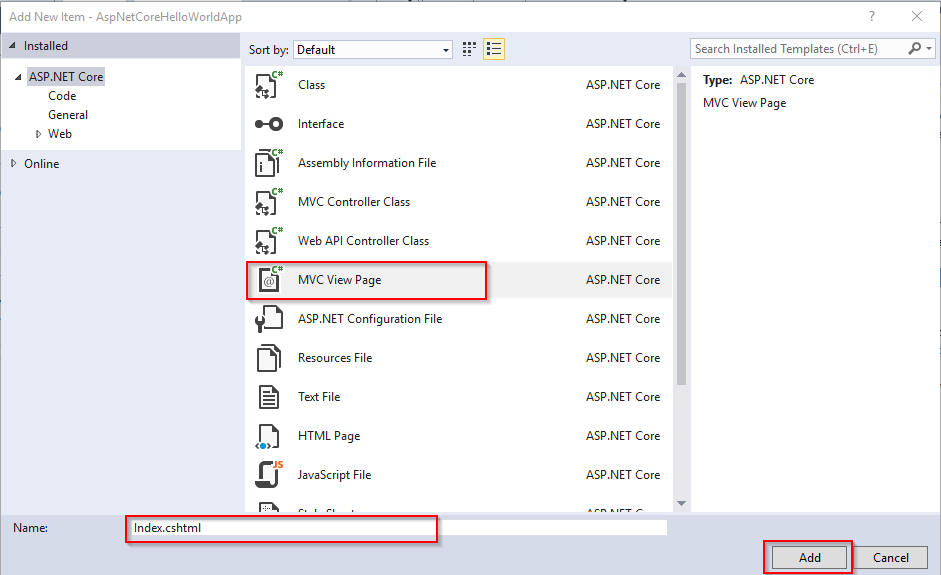This screenshot has width=941, height=575.
Task: Click the search magnifier icon
Action: click(x=915, y=49)
